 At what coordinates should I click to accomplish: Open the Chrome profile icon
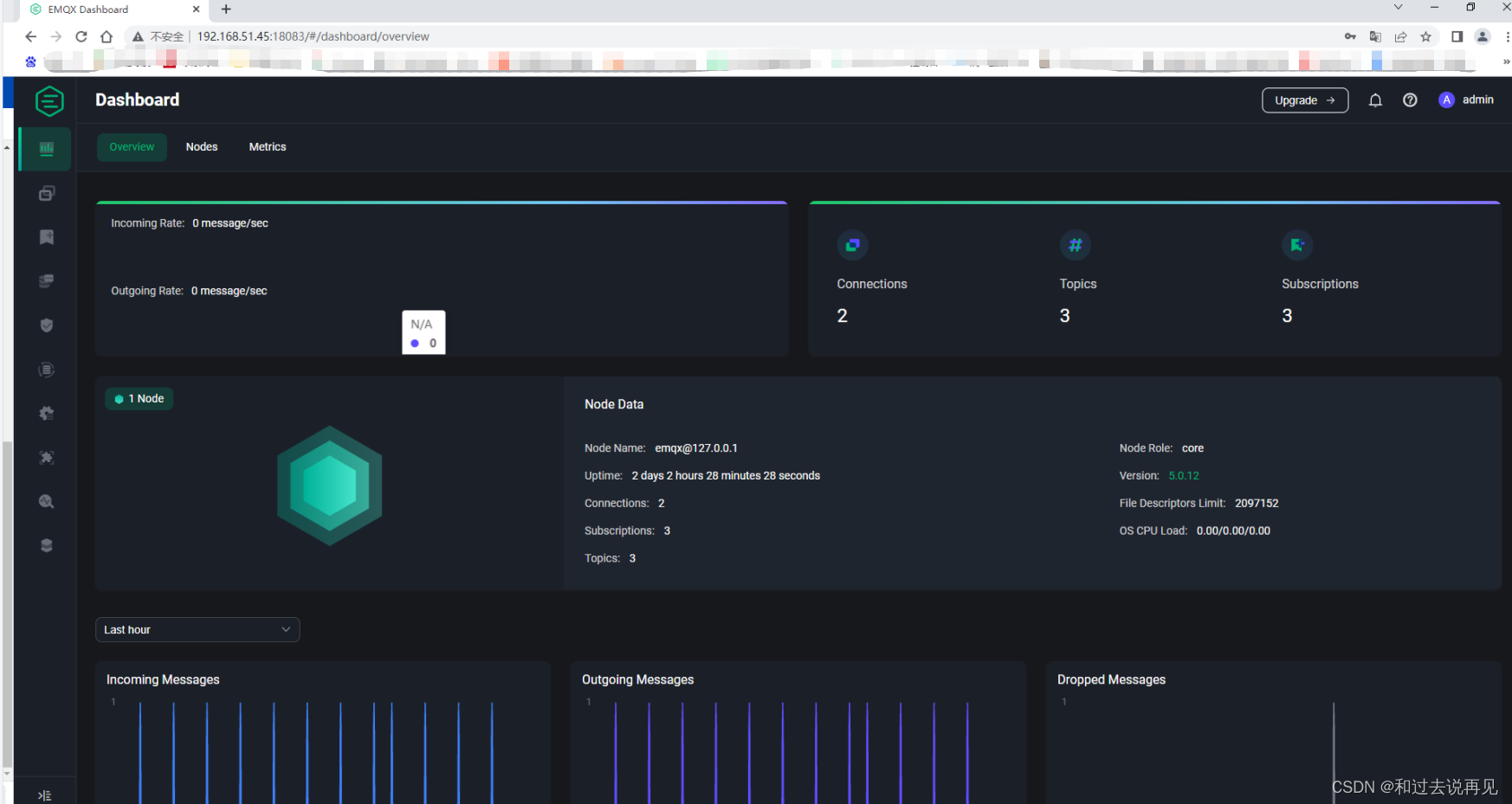coord(1483,36)
